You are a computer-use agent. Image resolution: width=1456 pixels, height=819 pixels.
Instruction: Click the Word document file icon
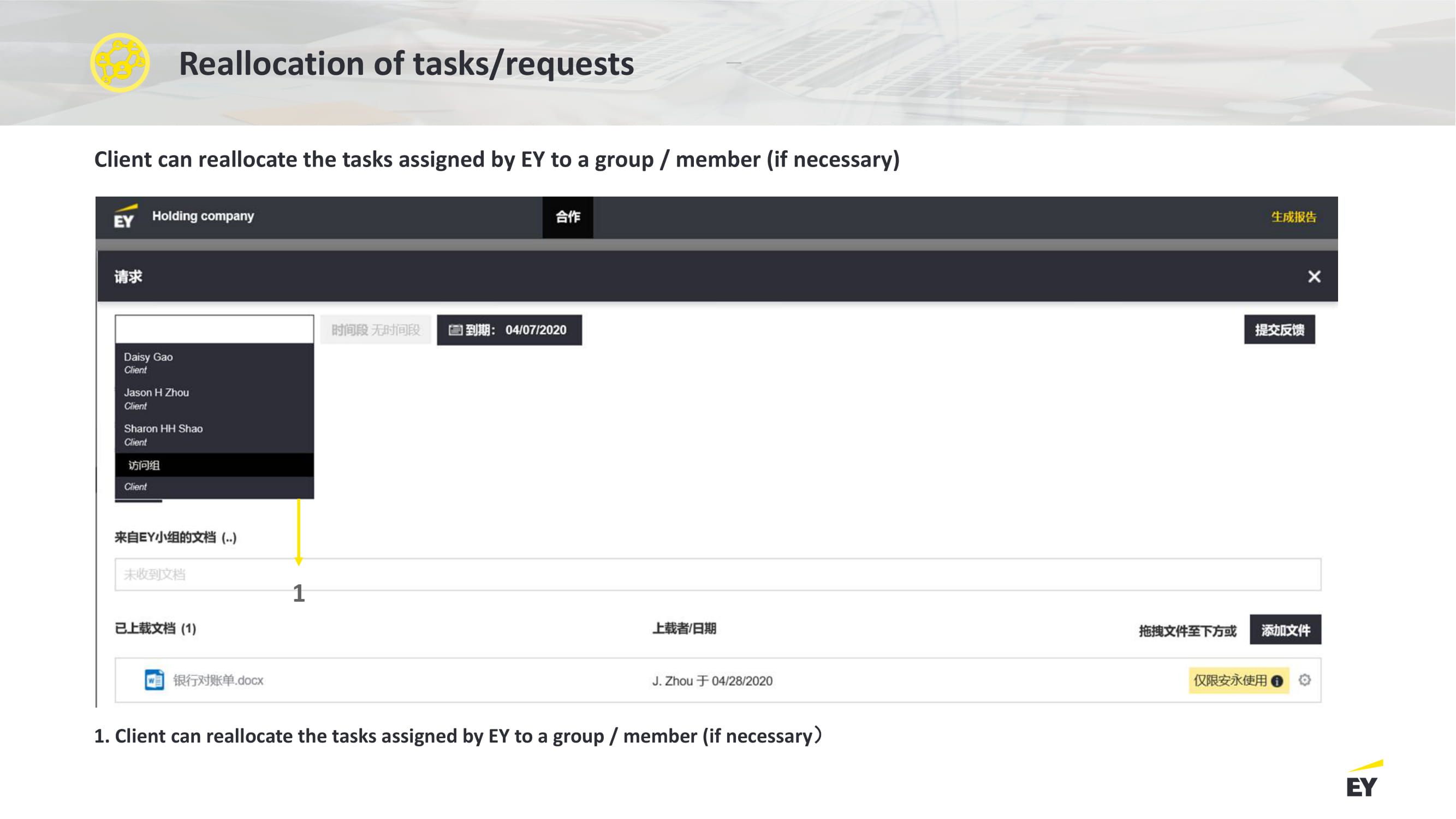[154, 680]
